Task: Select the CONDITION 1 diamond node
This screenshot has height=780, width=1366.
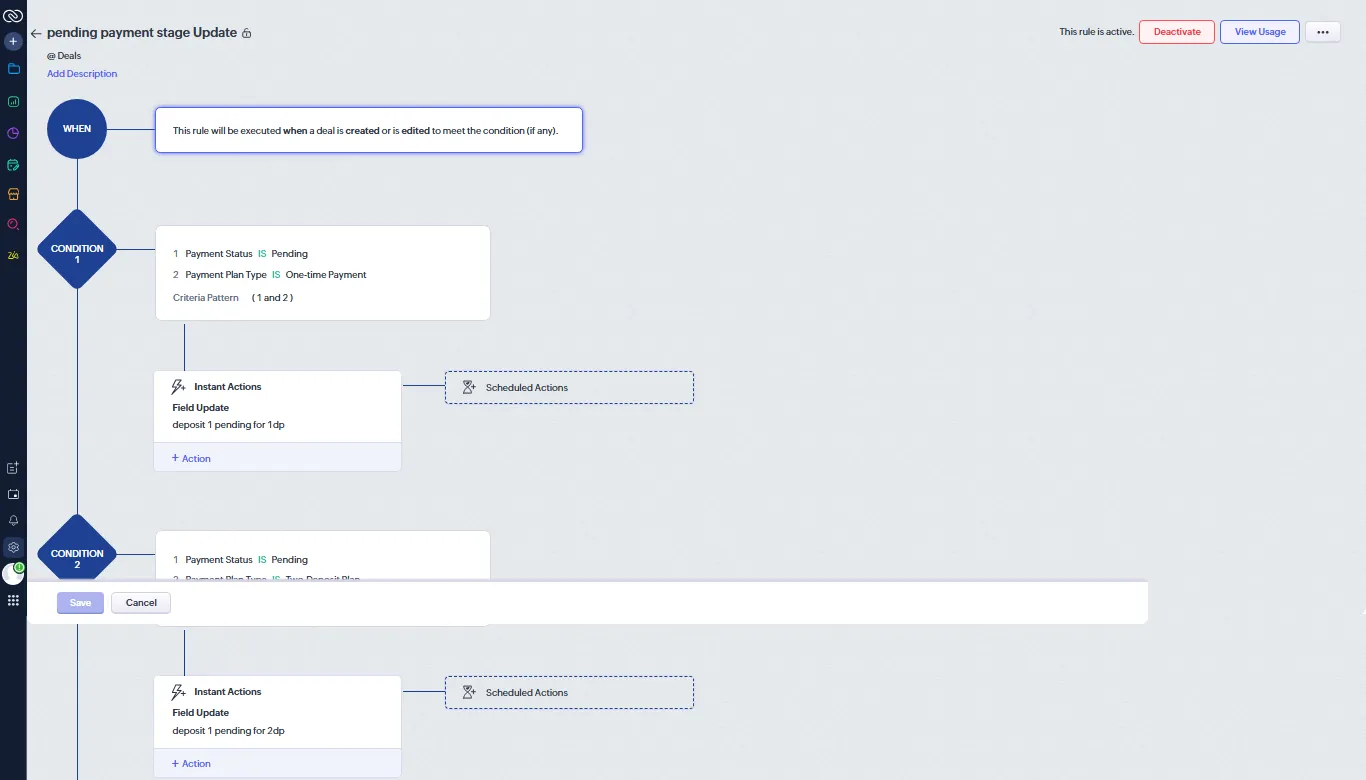Action: coord(77,249)
